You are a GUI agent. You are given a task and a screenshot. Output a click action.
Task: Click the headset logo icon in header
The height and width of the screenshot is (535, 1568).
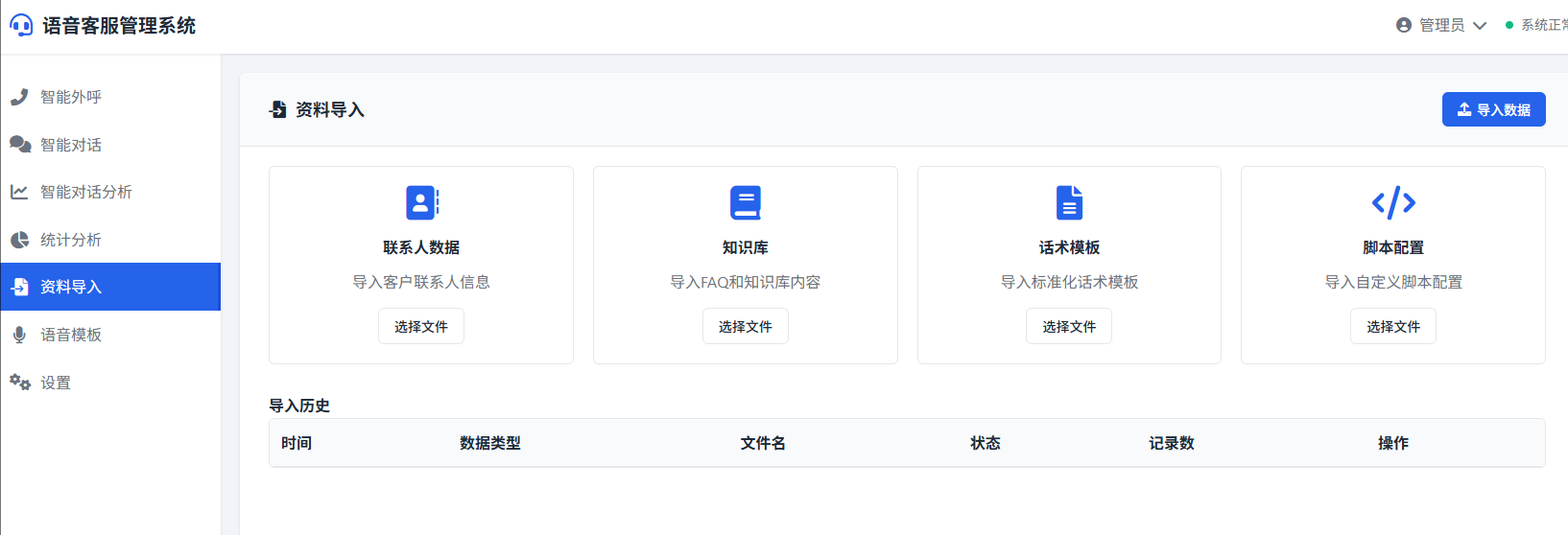(21, 26)
